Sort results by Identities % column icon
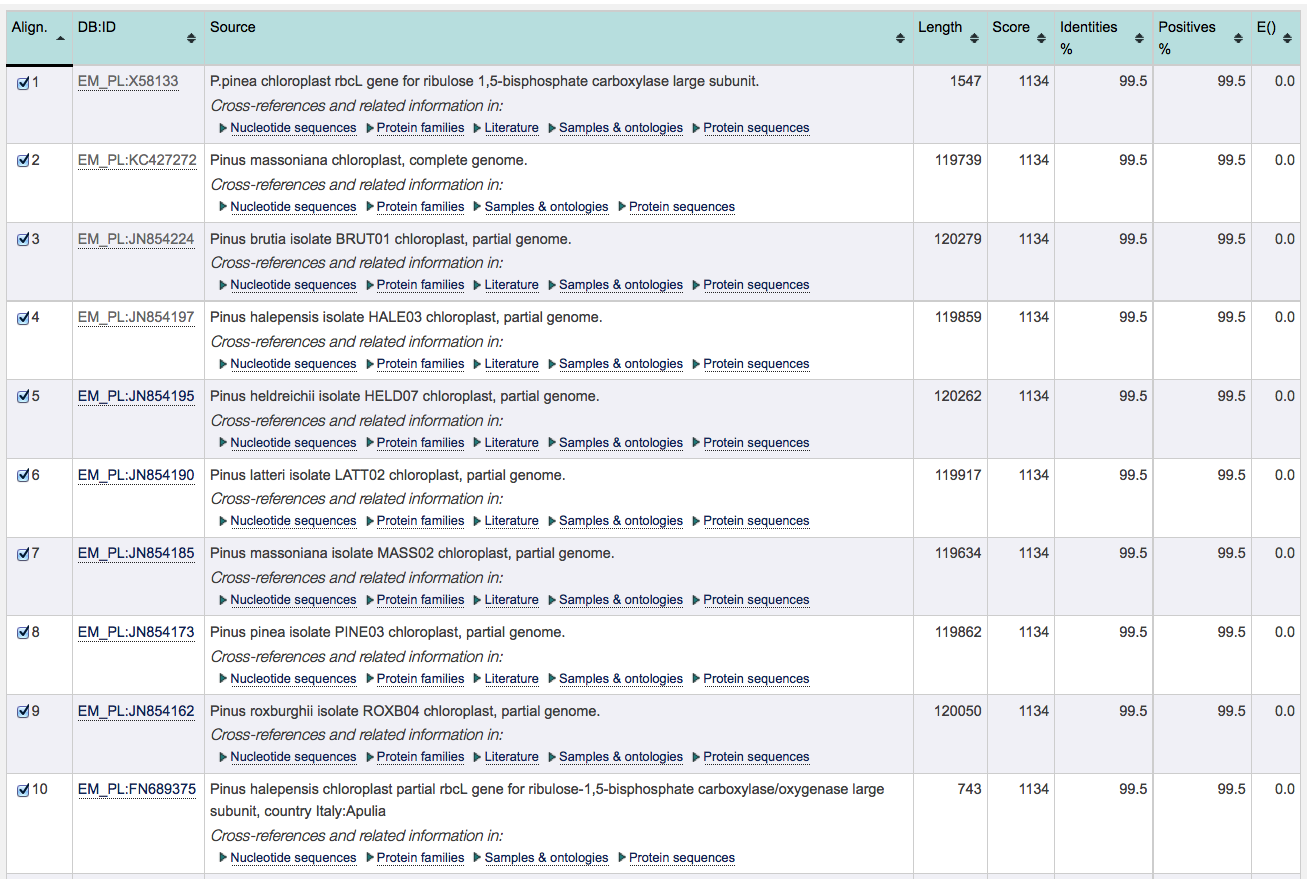This screenshot has height=879, width=1311. (1138, 39)
